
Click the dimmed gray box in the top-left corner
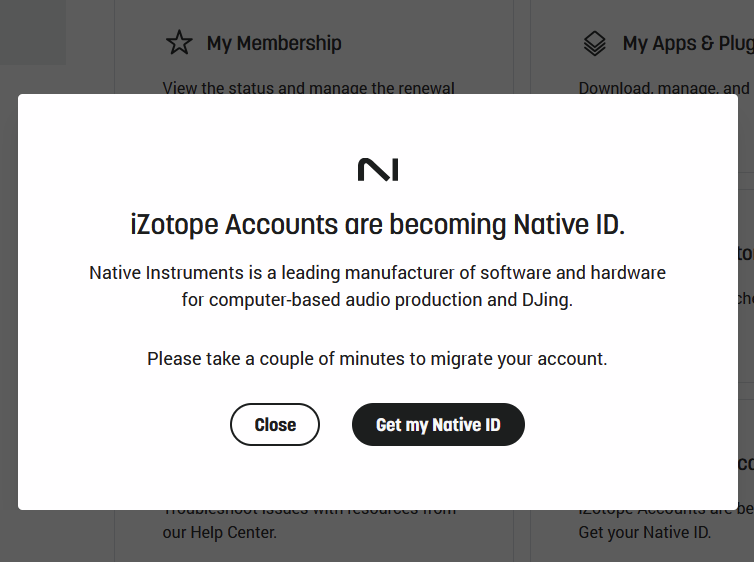coord(33,32)
